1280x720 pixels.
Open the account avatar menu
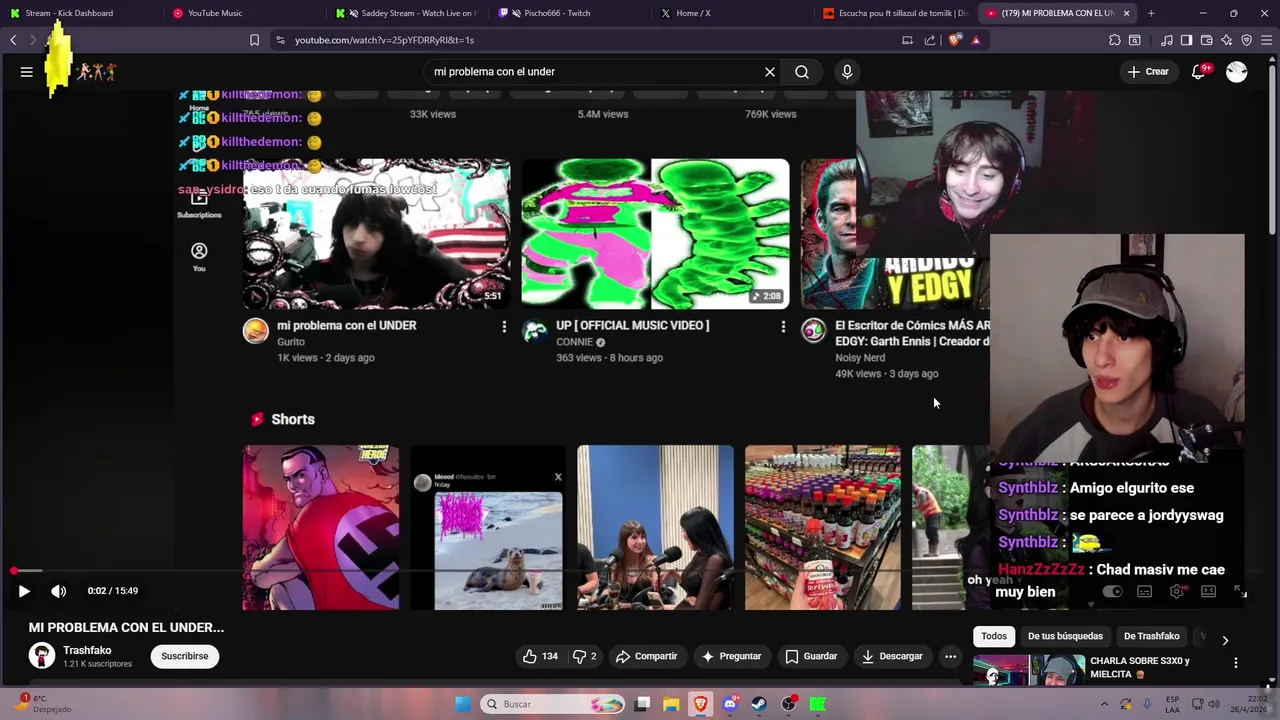[x=1237, y=72]
